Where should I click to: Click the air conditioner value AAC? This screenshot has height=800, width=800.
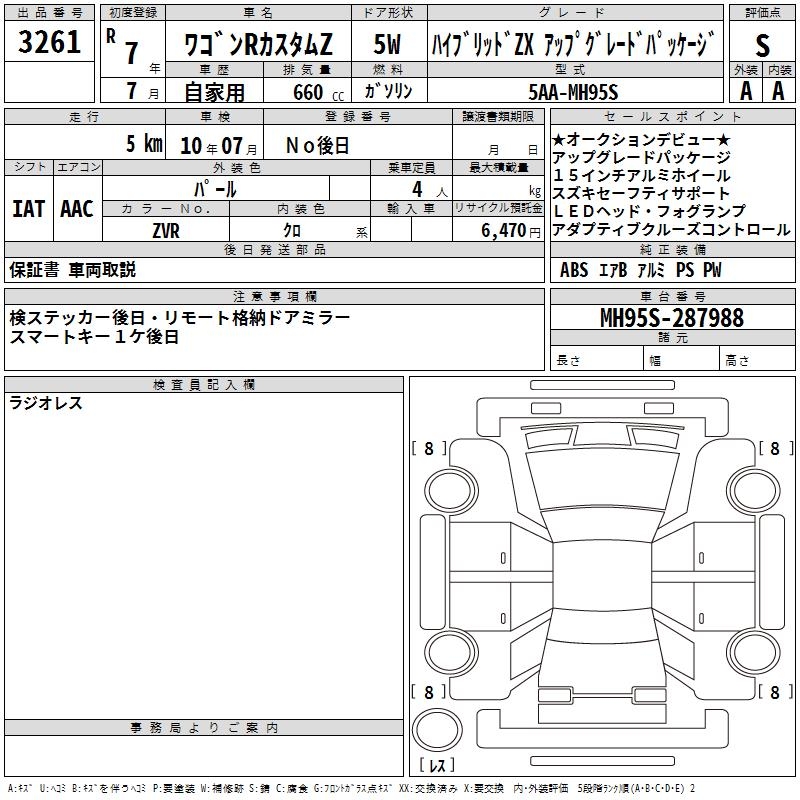click(77, 209)
